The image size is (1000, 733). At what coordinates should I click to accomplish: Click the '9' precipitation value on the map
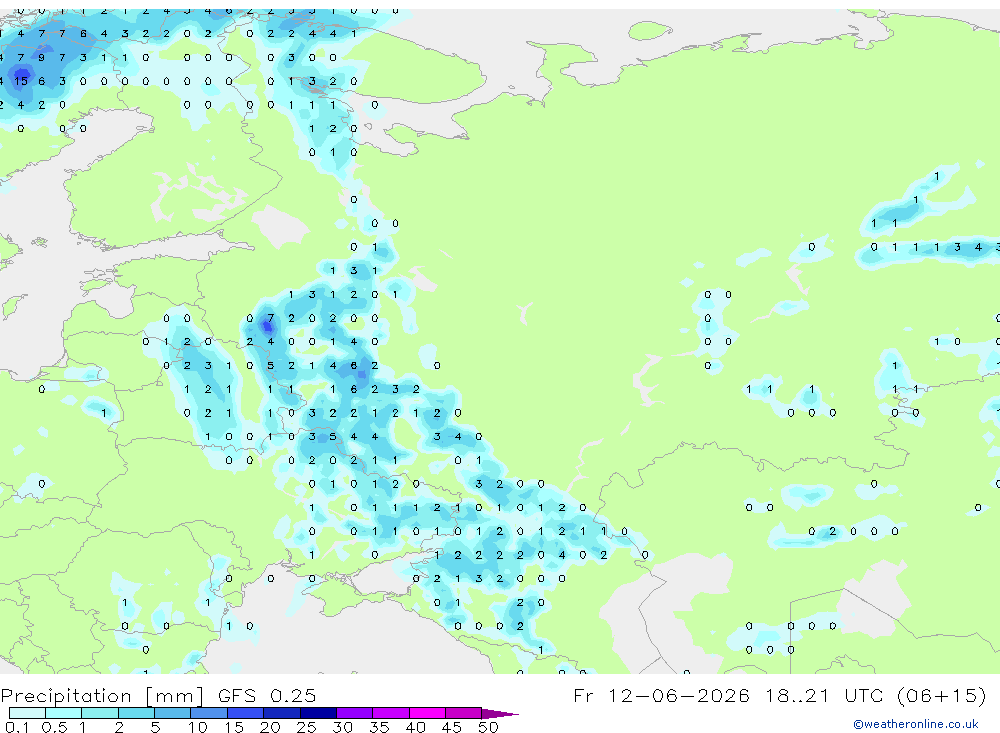click(41, 57)
